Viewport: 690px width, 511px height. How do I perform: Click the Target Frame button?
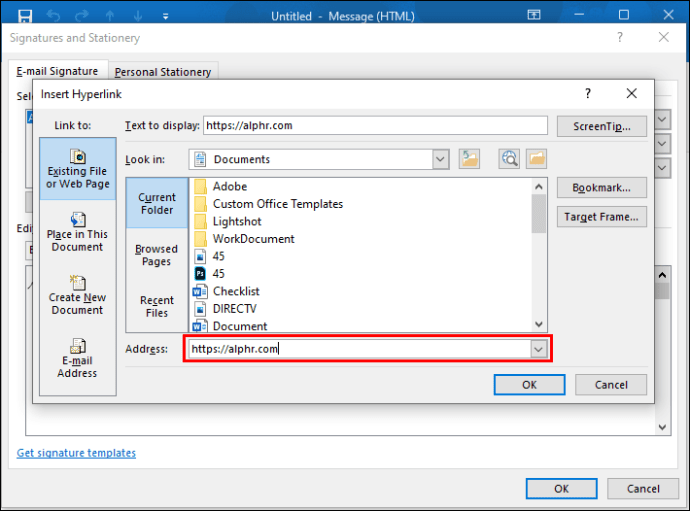pos(602,217)
